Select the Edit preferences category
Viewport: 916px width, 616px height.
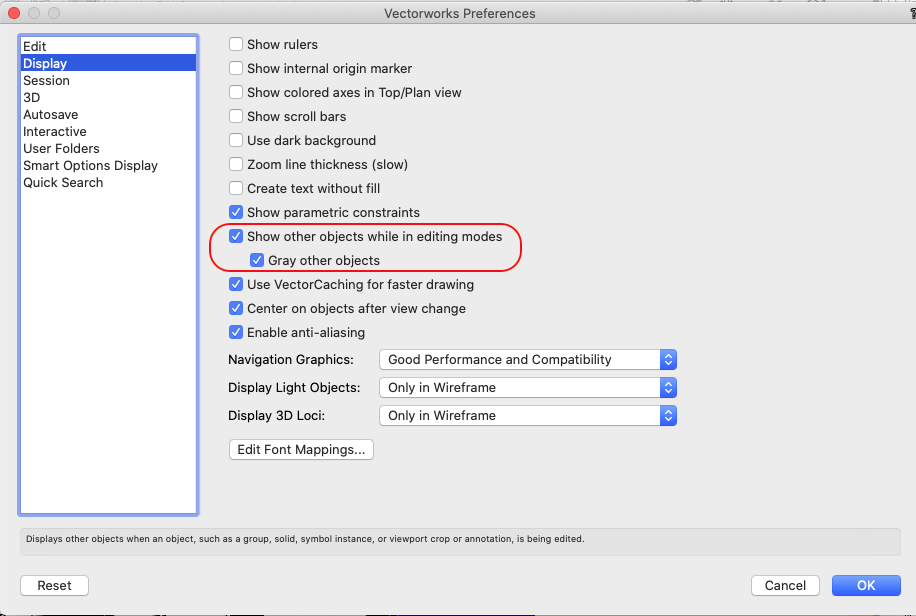pos(35,46)
